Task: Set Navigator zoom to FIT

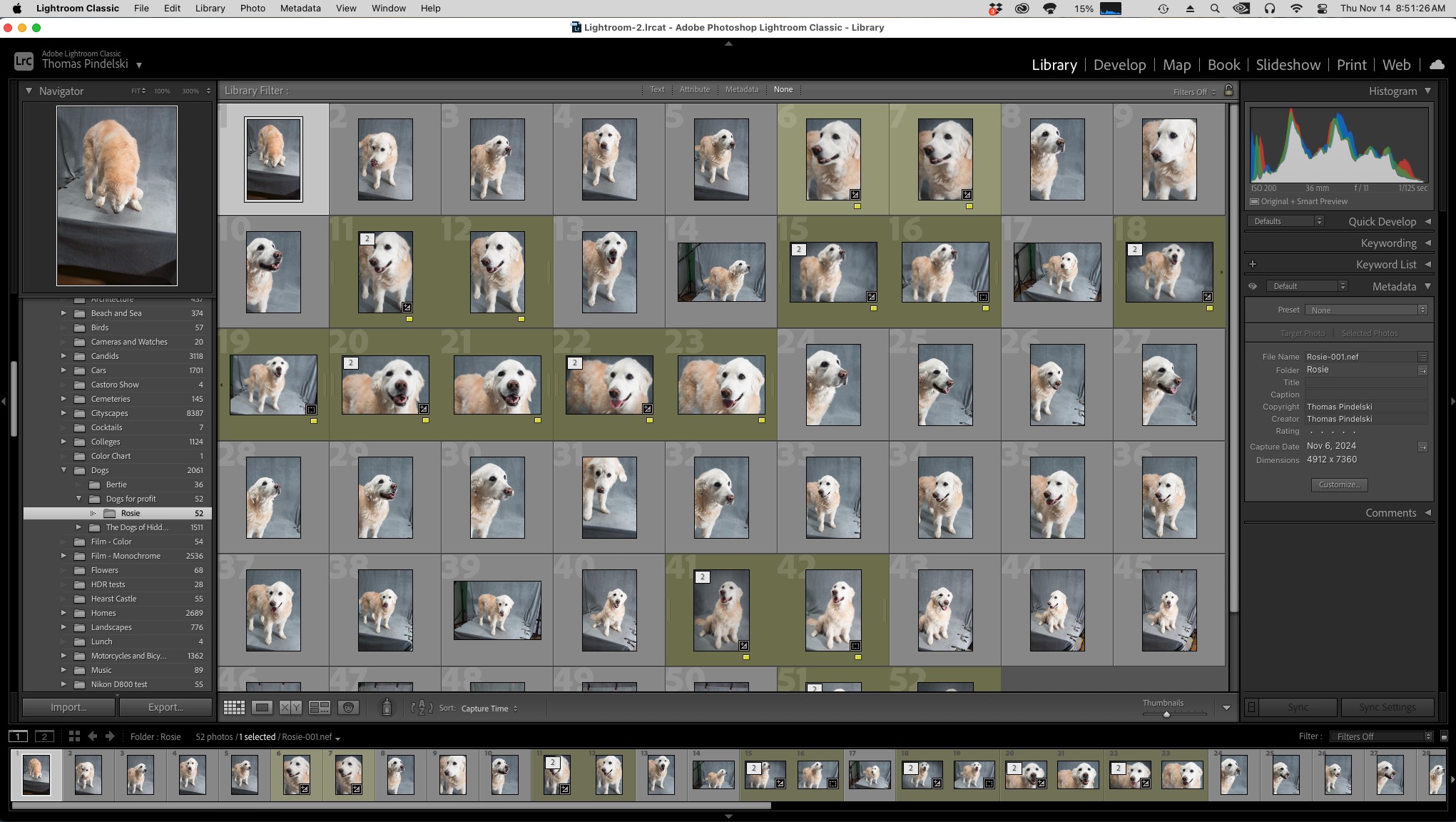Action: click(138, 91)
